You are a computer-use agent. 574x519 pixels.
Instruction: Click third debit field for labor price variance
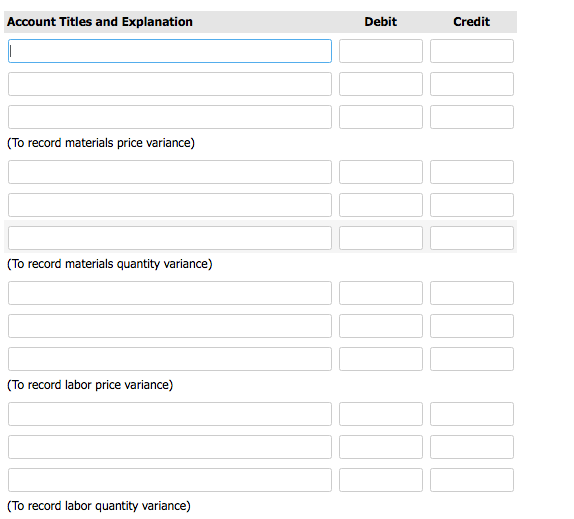[x=381, y=359]
